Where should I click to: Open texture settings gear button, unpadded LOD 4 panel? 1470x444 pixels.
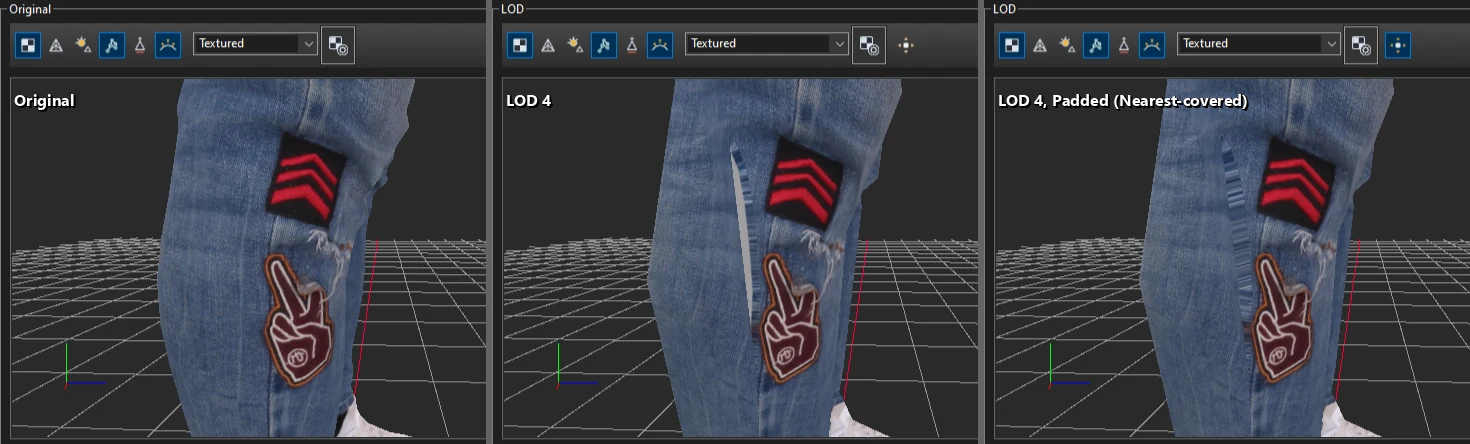pyautogui.click(x=869, y=45)
